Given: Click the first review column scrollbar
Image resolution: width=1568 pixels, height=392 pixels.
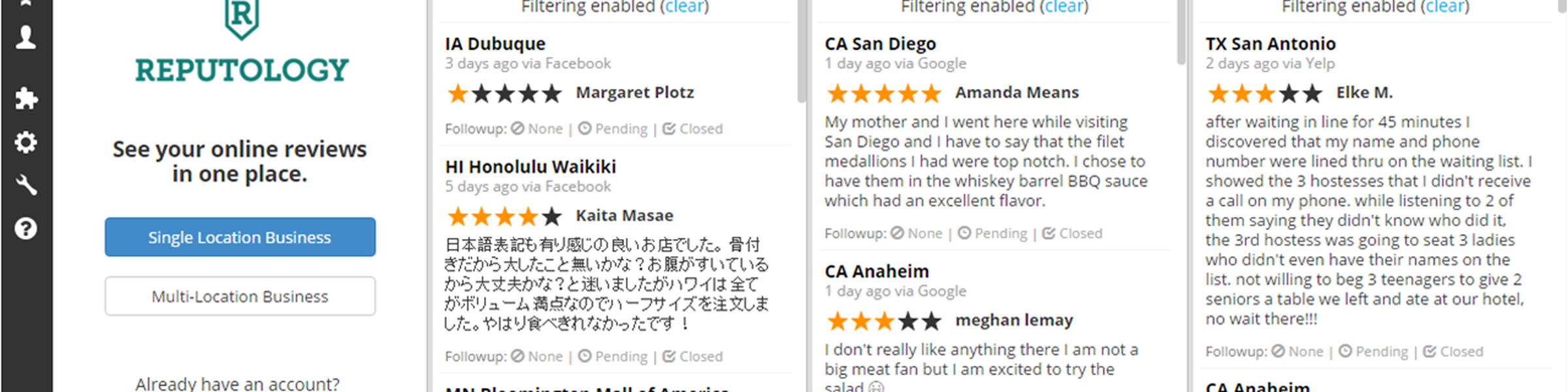Looking at the screenshot, I should (802, 52).
